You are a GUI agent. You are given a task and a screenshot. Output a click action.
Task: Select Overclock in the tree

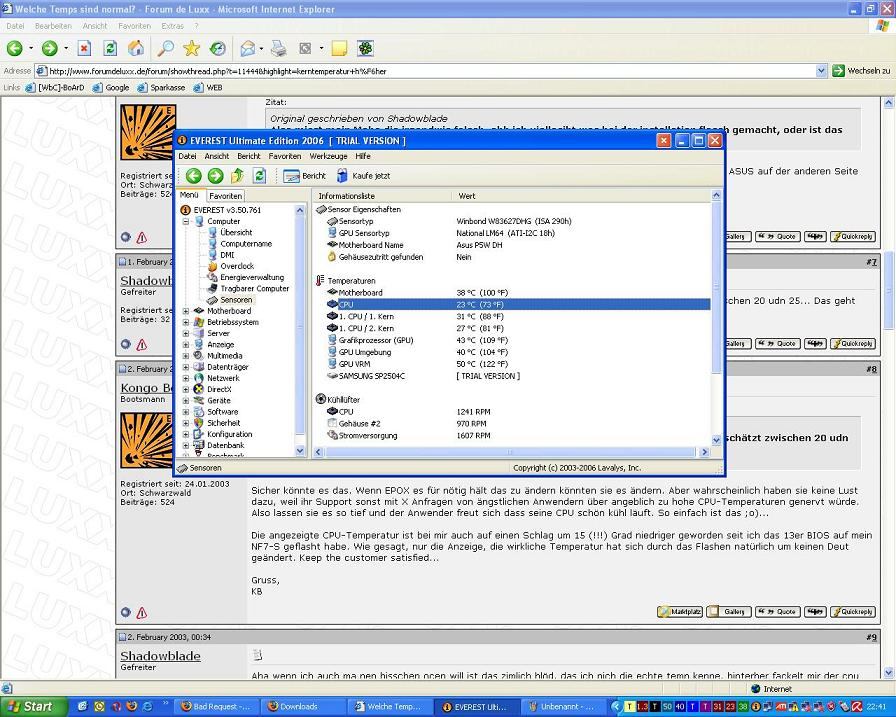click(237, 266)
